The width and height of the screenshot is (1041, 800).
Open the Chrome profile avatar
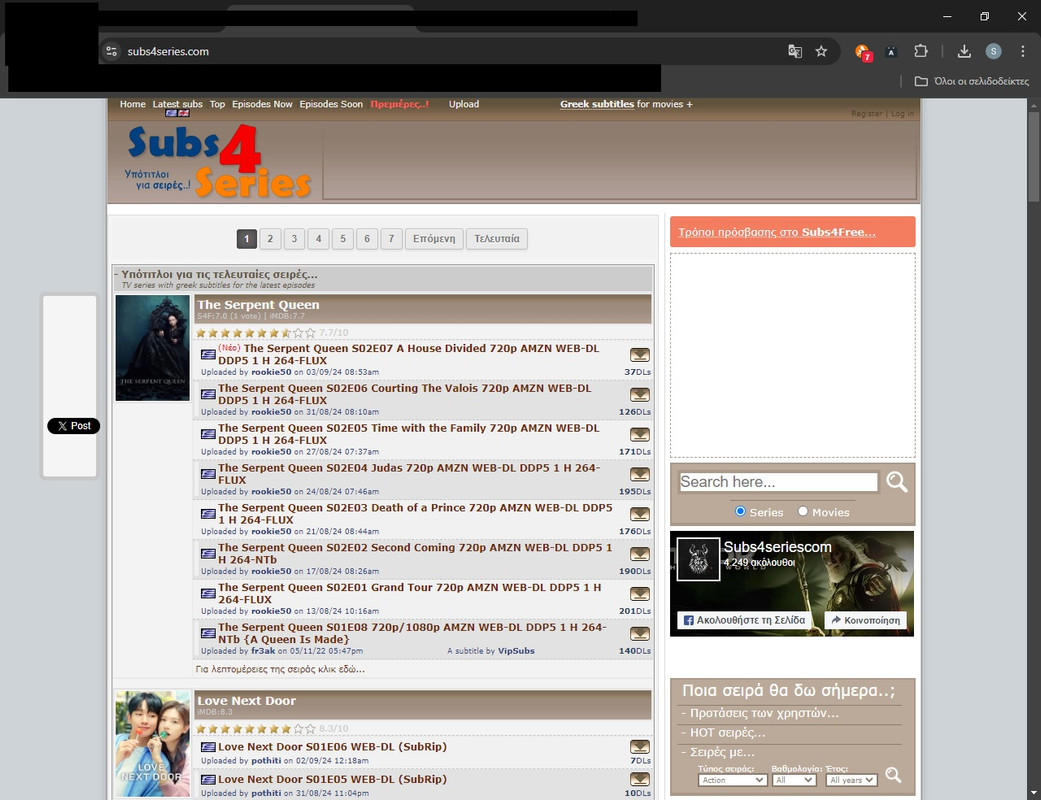click(993, 51)
